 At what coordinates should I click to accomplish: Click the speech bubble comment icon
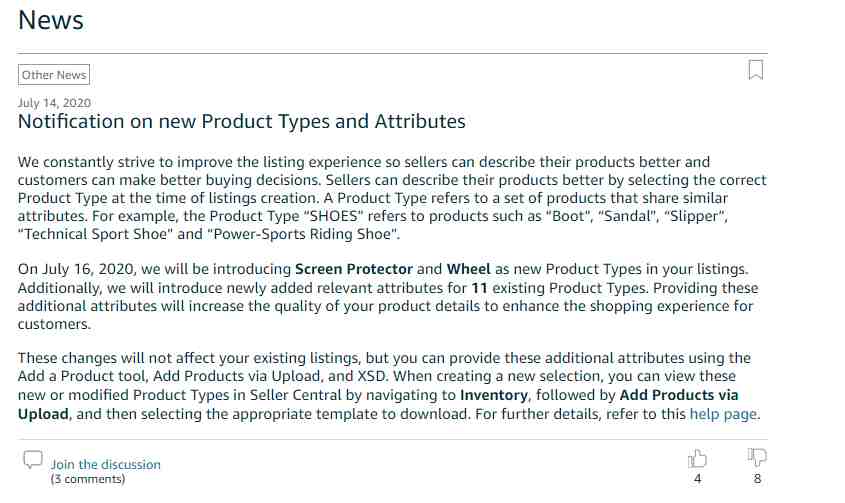[33, 460]
